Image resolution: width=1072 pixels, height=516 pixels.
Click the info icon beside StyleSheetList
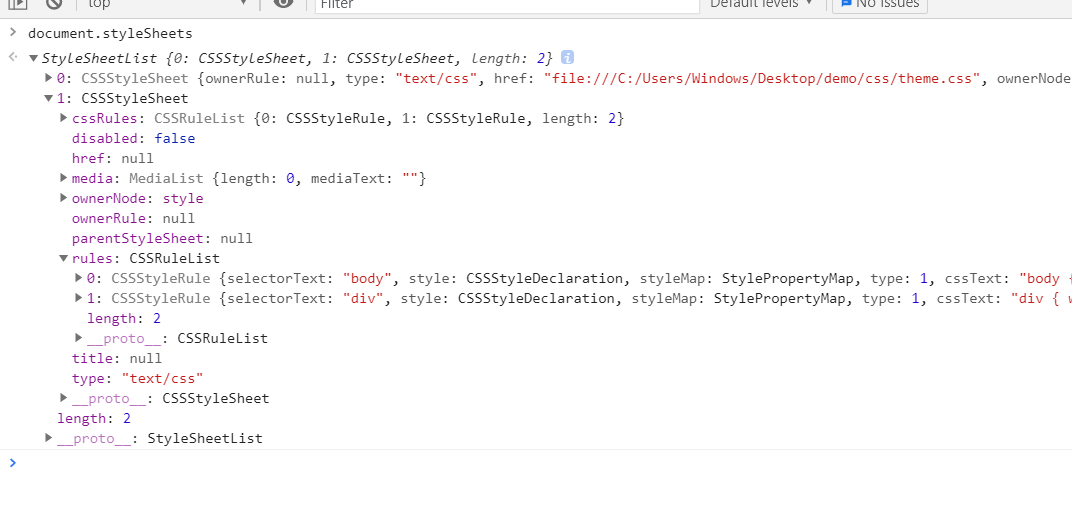pos(567,58)
